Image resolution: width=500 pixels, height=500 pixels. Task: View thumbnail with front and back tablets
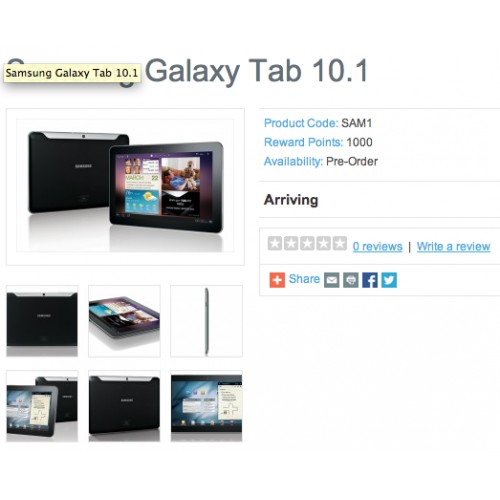[x=42, y=406]
